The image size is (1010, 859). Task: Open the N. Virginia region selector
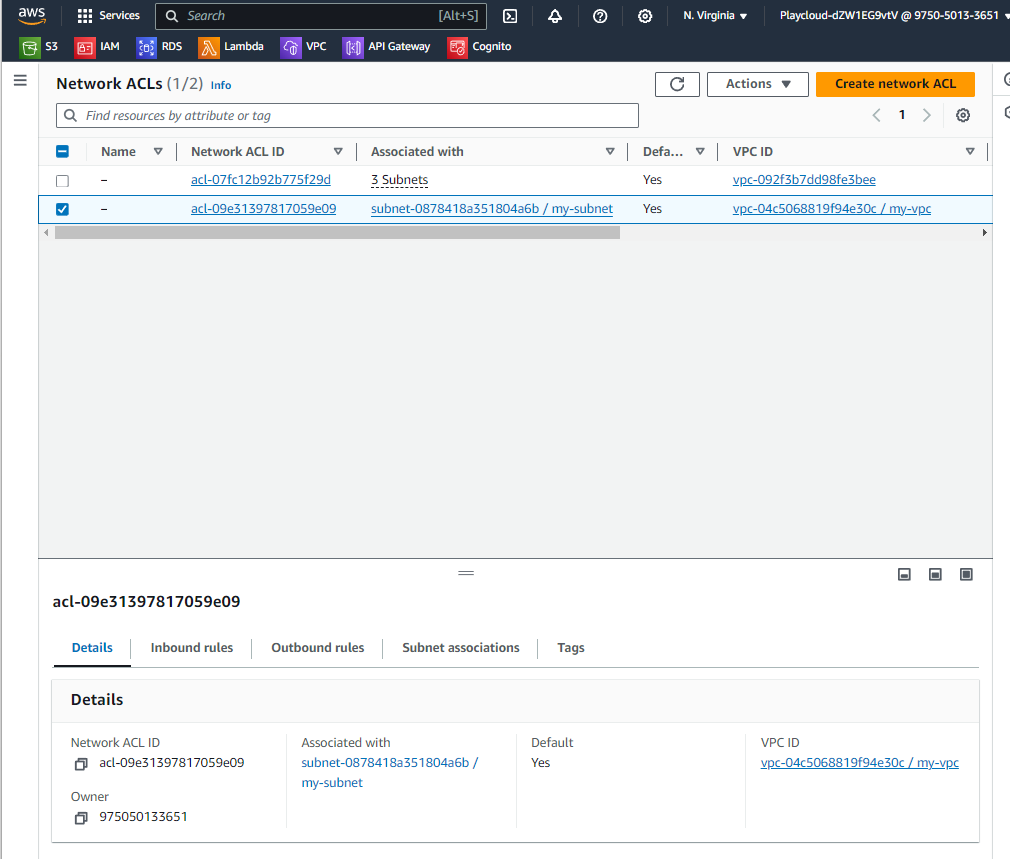click(x=715, y=15)
